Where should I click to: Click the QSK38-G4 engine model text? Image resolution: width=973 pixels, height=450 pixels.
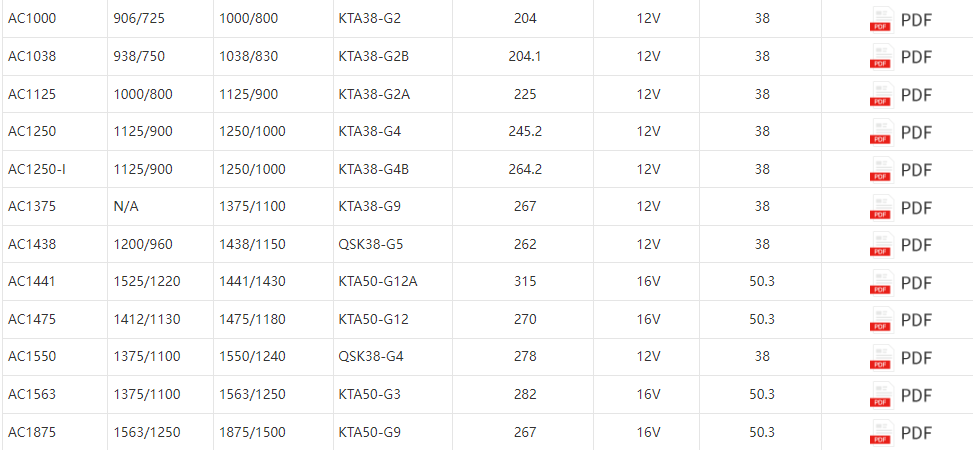[x=370, y=357]
